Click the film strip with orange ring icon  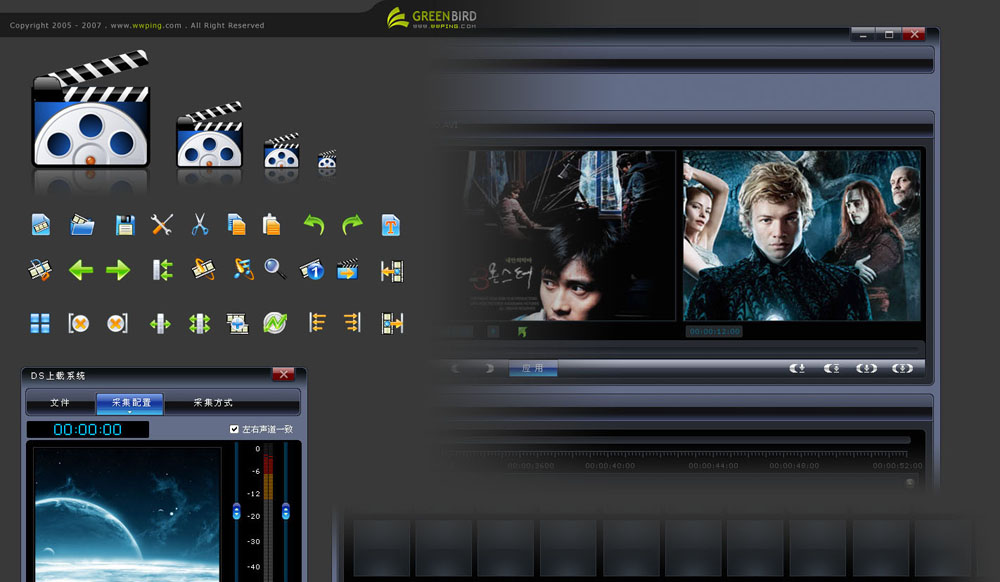203,270
